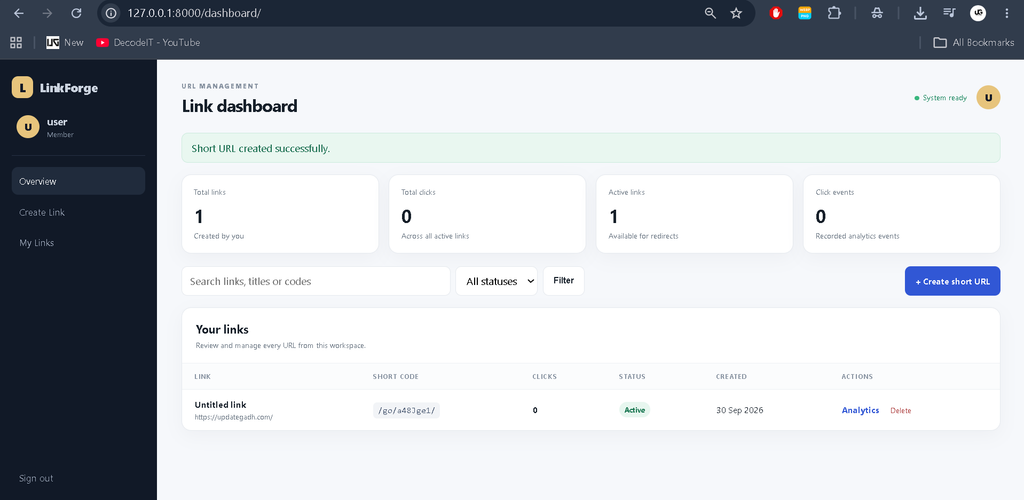Open Analytics for Untitled link
This screenshot has height=500, width=1024.
click(860, 411)
